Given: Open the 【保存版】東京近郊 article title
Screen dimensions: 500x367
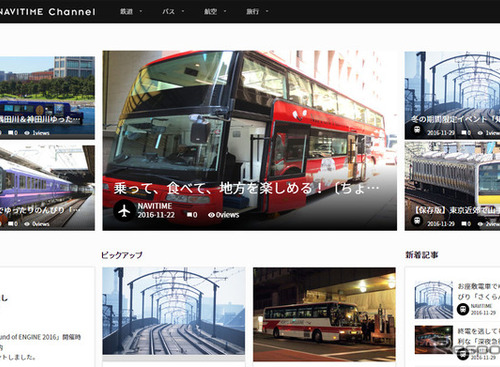Looking at the screenshot, I should click(x=457, y=210).
